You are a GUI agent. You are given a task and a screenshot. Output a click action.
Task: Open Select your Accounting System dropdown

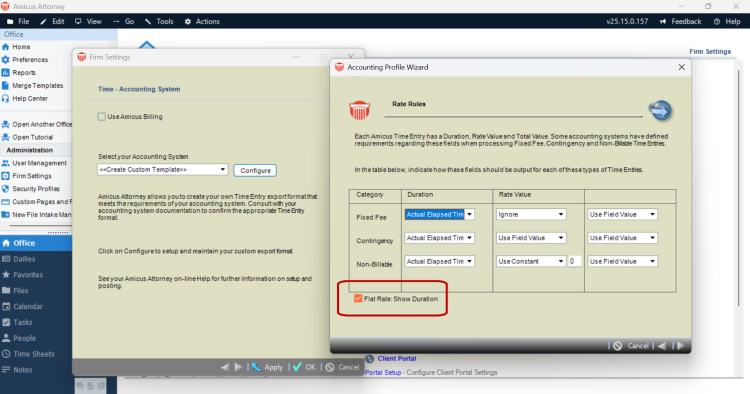(162, 169)
